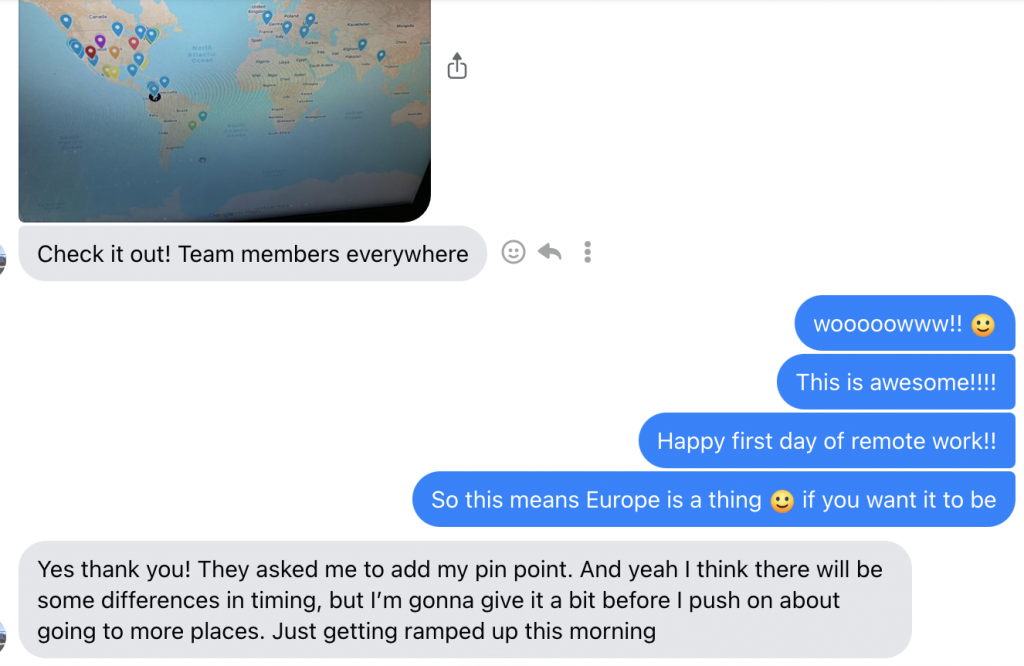This screenshot has height=666, width=1024.
Task: Reply to 'Check it out!' message
Action: [x=550, y=251]
